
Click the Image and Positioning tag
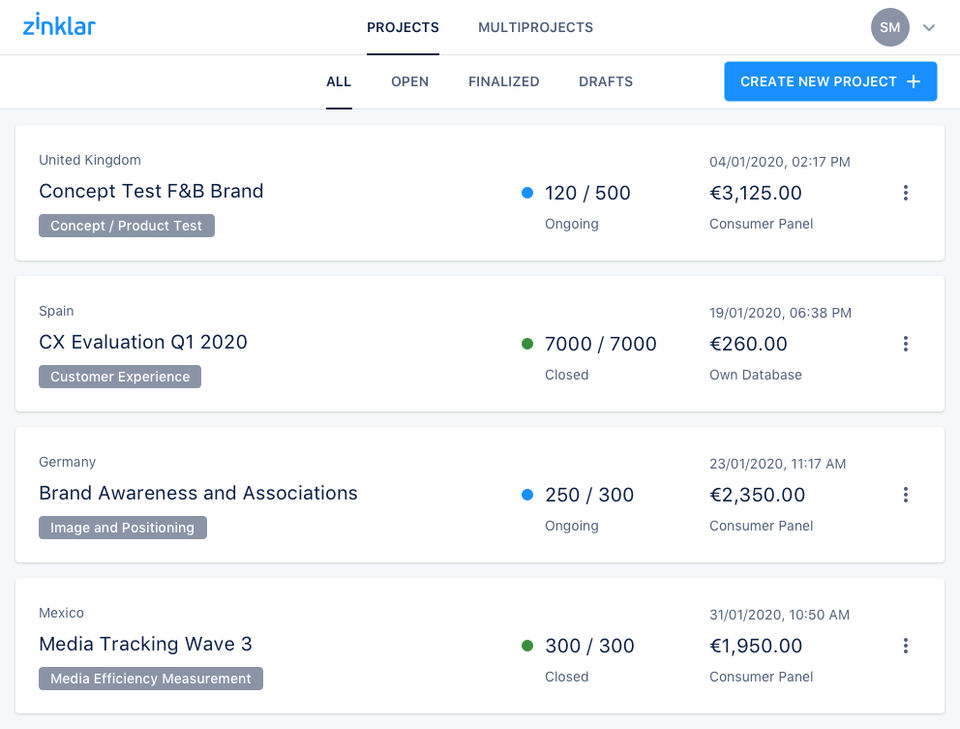pos(123,528)
